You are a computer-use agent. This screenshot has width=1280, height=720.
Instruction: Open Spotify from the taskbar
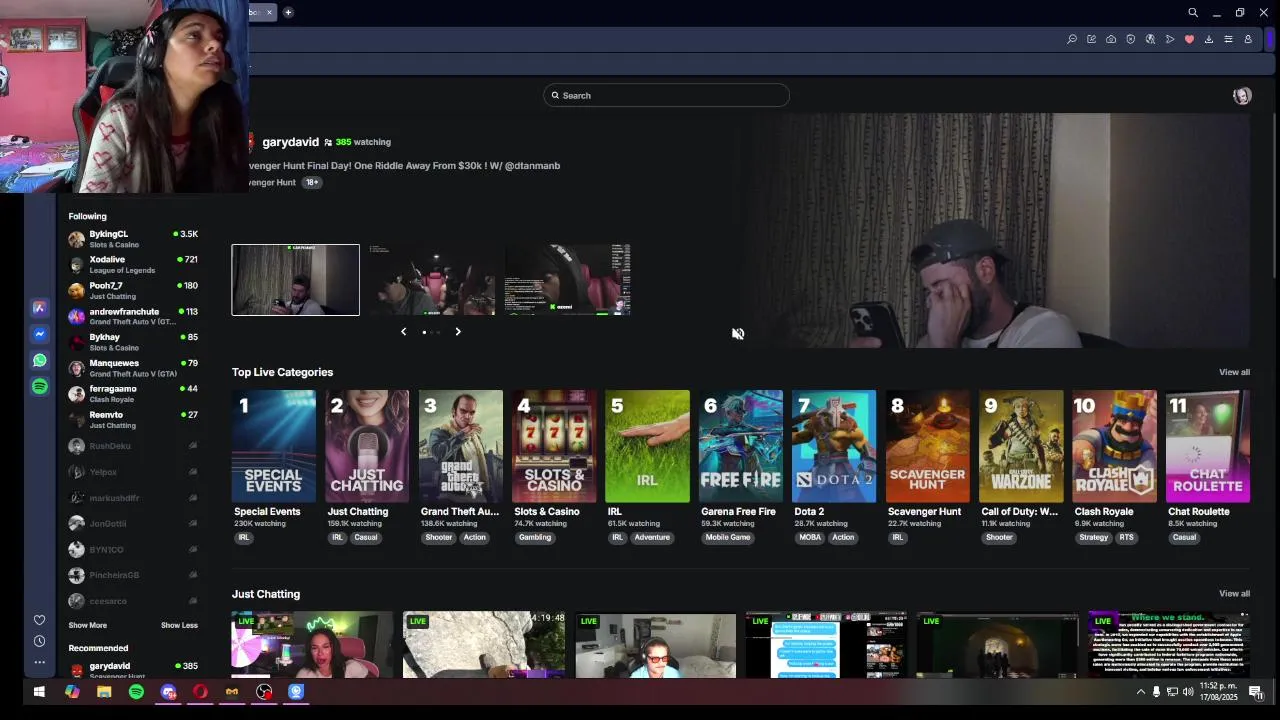pos(136,692)
